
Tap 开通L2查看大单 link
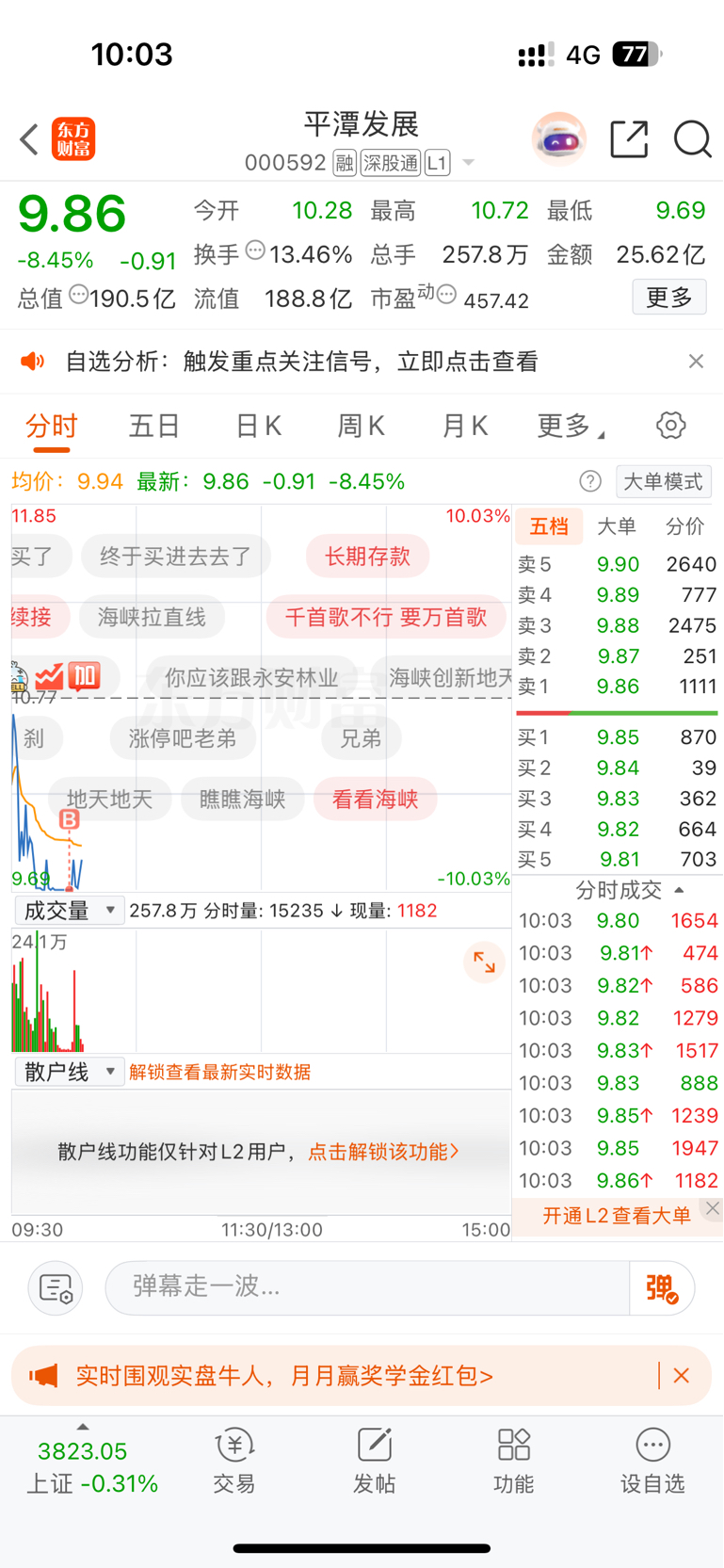pyautogui.click(x=617, y=1216)
